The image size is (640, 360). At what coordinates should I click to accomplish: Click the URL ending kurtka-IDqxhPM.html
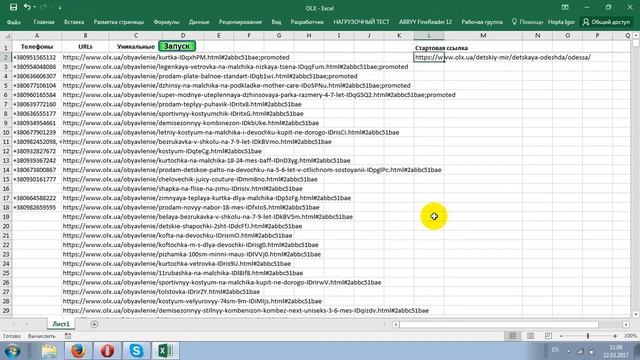176,58
